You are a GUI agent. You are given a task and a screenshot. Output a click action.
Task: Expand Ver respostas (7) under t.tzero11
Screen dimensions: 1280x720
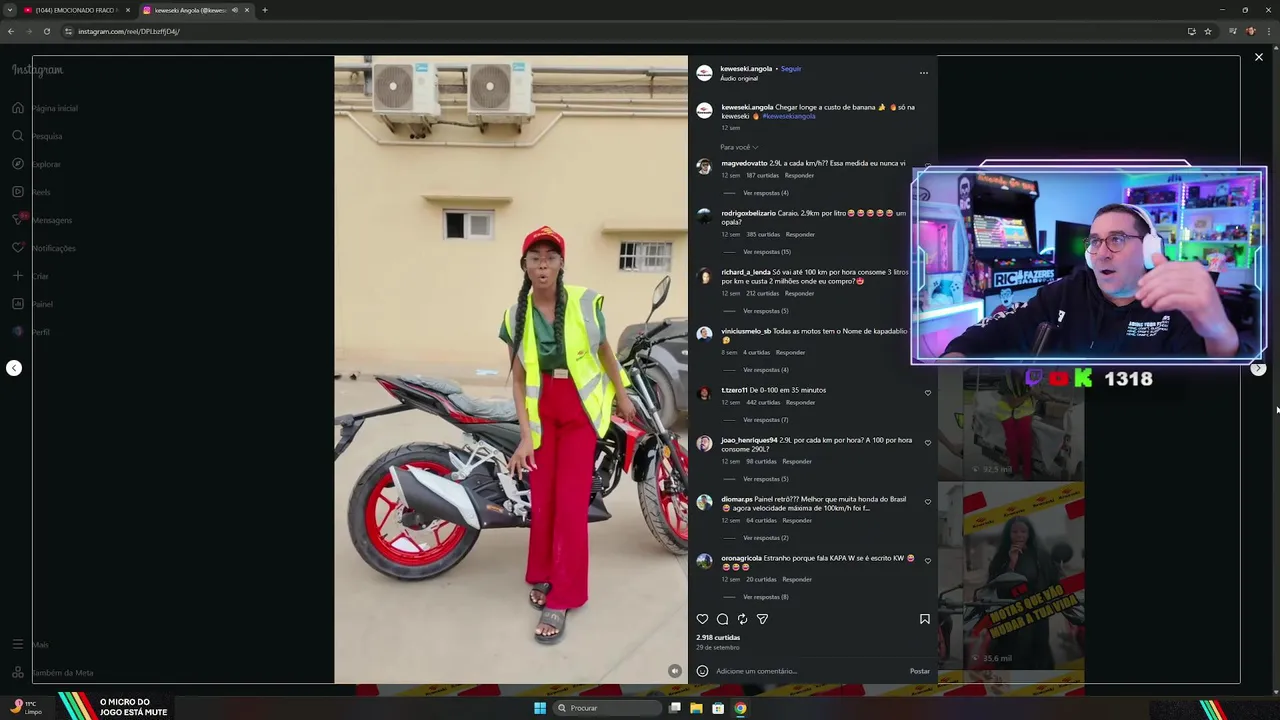[766, 420]
